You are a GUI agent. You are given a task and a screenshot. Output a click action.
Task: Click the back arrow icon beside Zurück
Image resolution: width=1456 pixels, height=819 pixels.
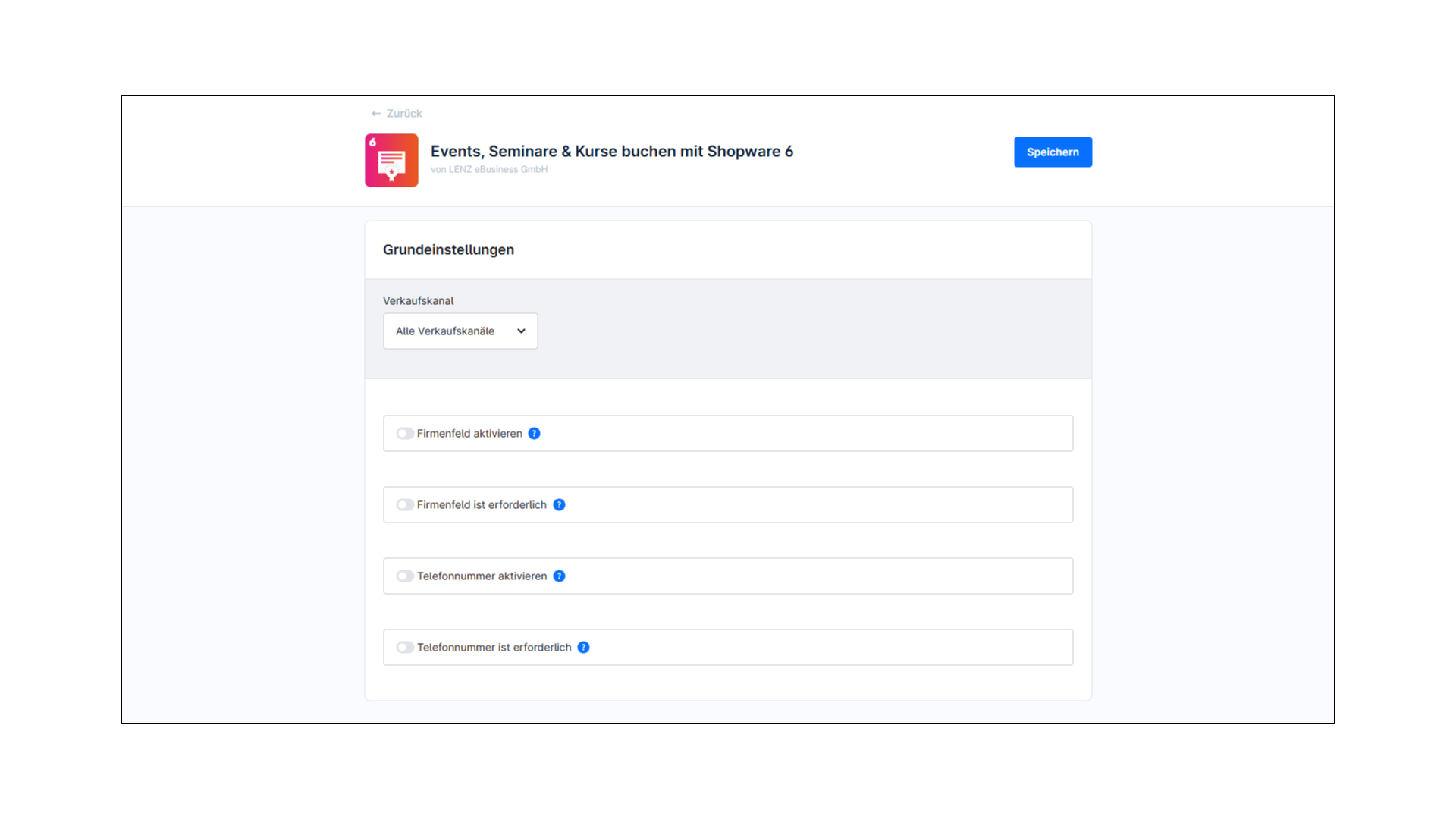coord(376,114)
